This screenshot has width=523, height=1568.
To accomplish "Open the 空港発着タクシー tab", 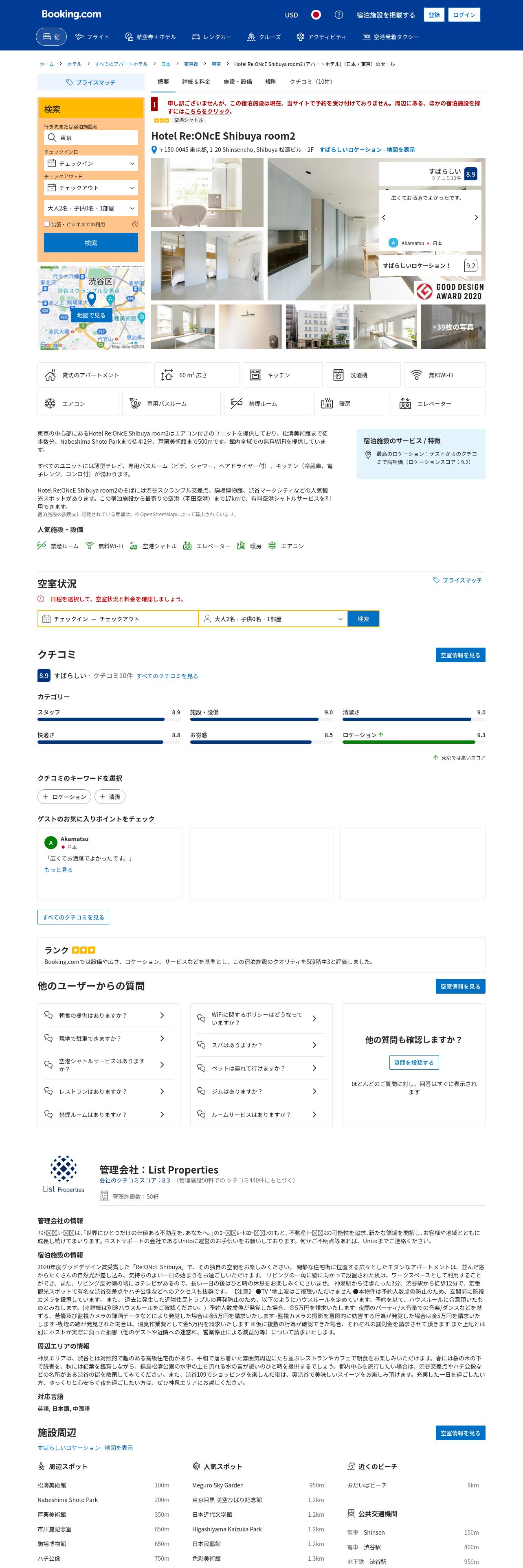I will click(390, 37).
